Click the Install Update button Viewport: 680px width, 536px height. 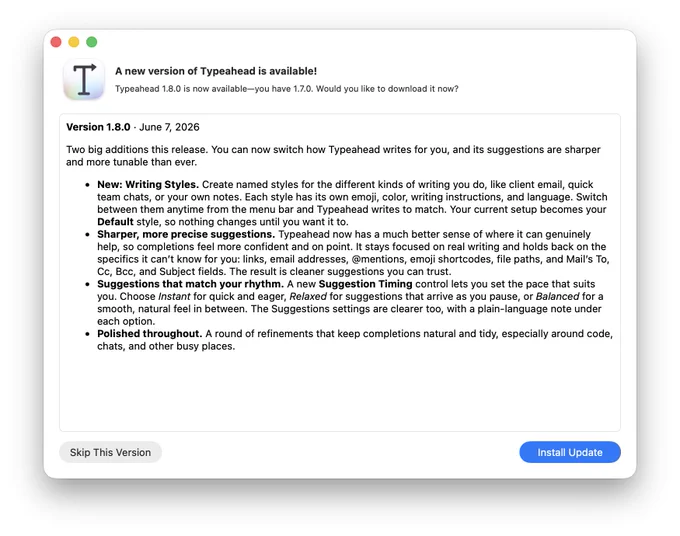coord(569,452)
